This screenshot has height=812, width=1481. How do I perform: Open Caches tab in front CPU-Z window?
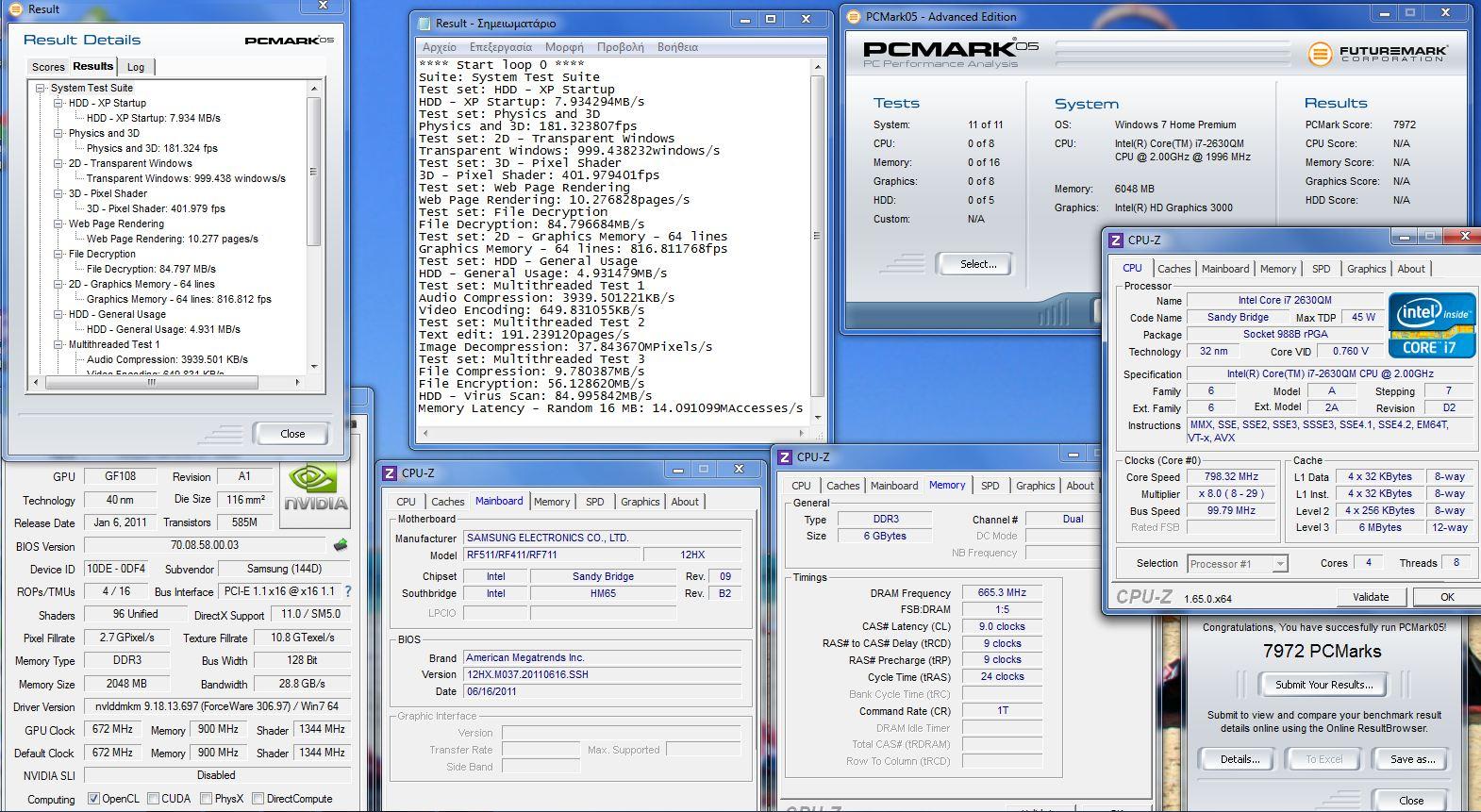[x=1173, y=269]
